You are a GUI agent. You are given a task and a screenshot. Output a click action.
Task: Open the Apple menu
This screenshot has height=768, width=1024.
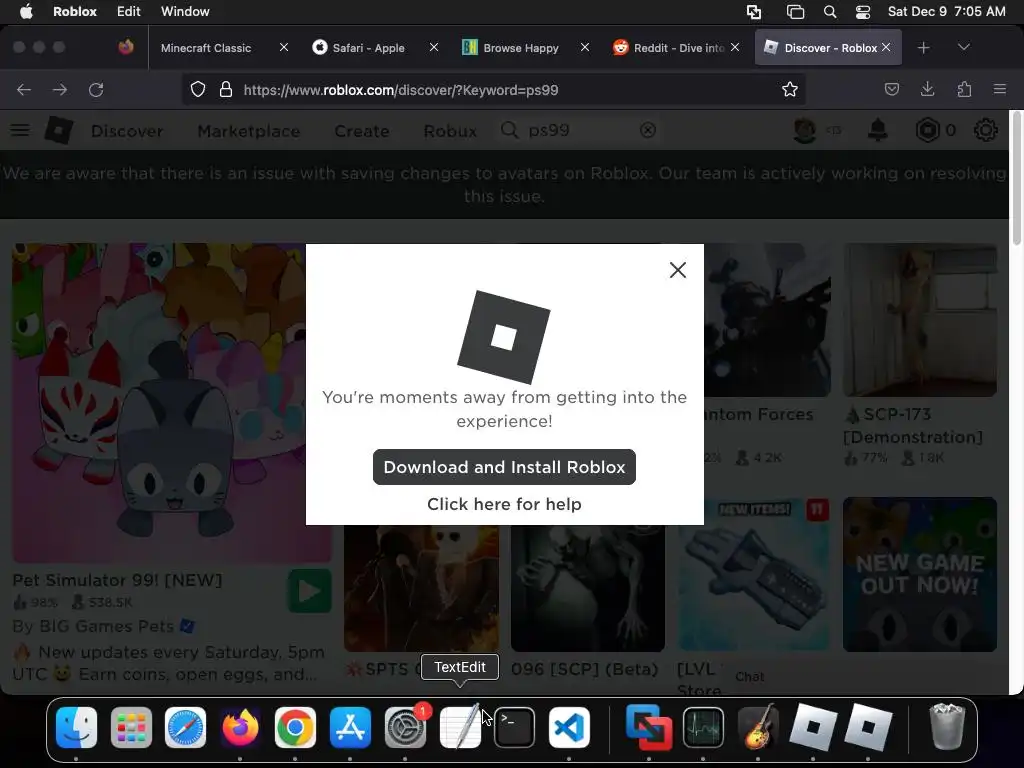(26, 11)
